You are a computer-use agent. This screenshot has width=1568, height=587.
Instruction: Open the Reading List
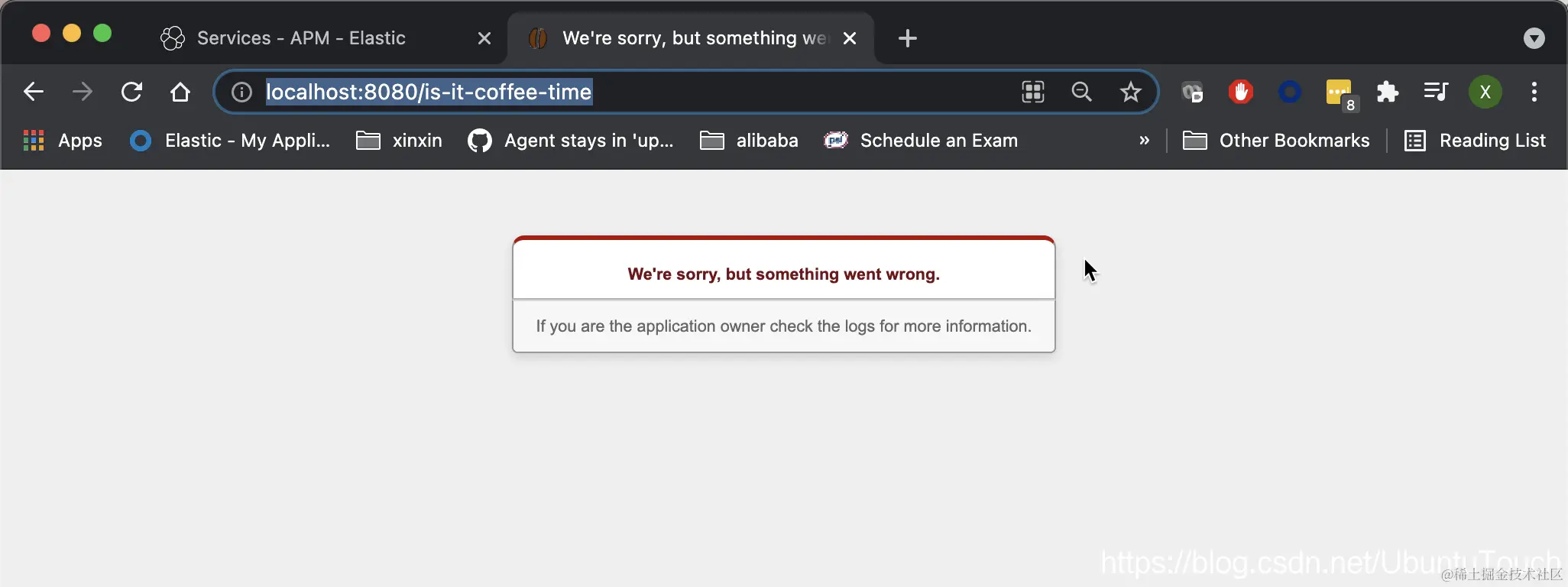pyautogui.click(x=1475, y=141)
